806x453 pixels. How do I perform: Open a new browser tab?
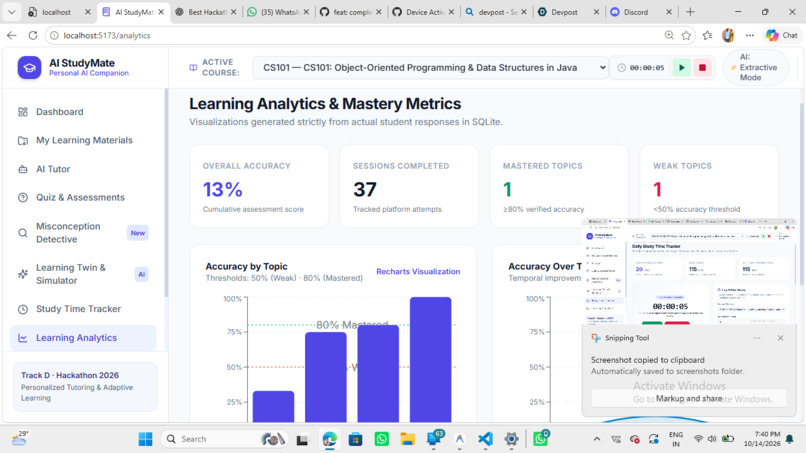[690, 12]
